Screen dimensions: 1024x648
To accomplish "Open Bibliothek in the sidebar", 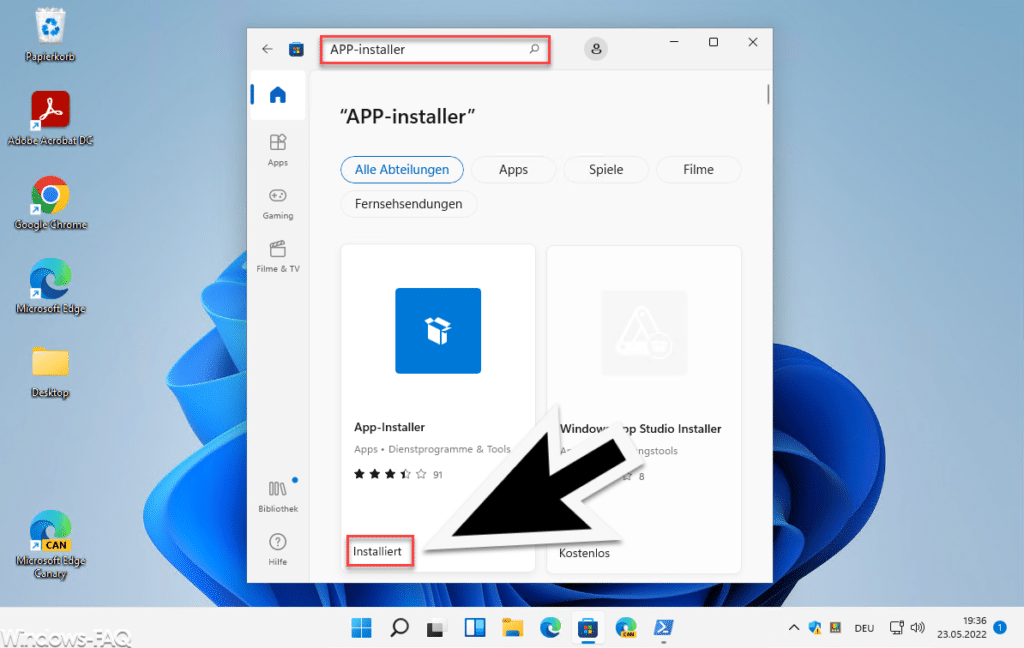I will point(278,496).
